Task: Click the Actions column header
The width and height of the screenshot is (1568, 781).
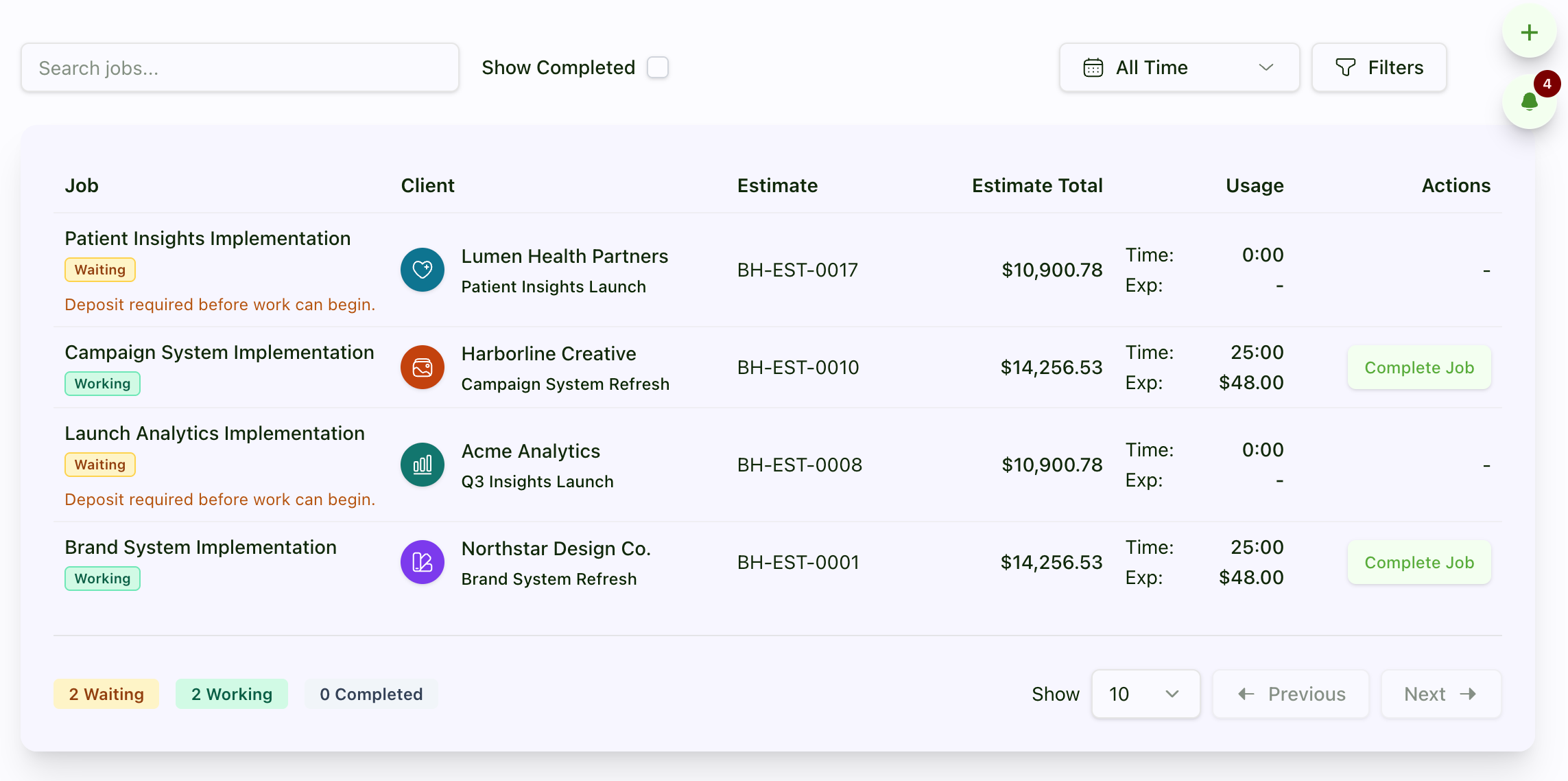Action: point(1456,185)
